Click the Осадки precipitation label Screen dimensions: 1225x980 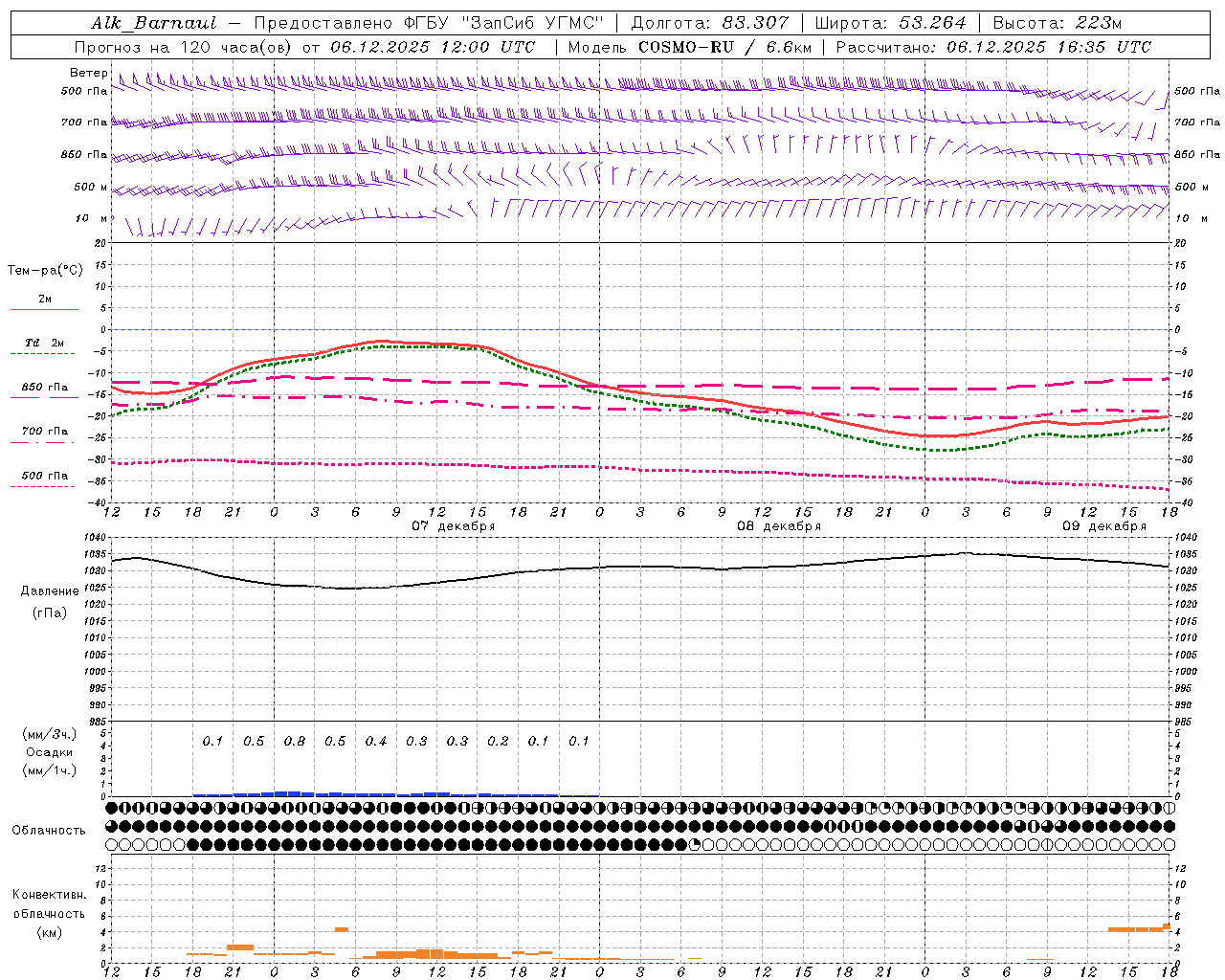50,752
